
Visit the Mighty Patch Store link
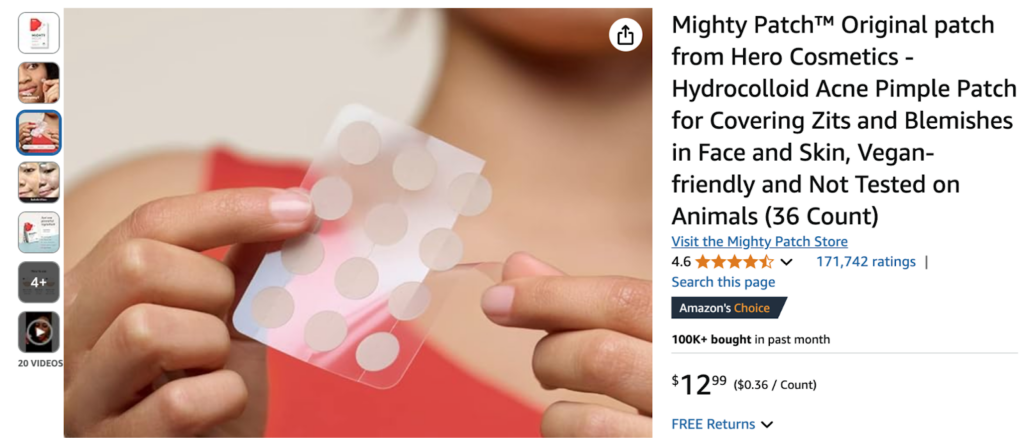coord(760,242)
